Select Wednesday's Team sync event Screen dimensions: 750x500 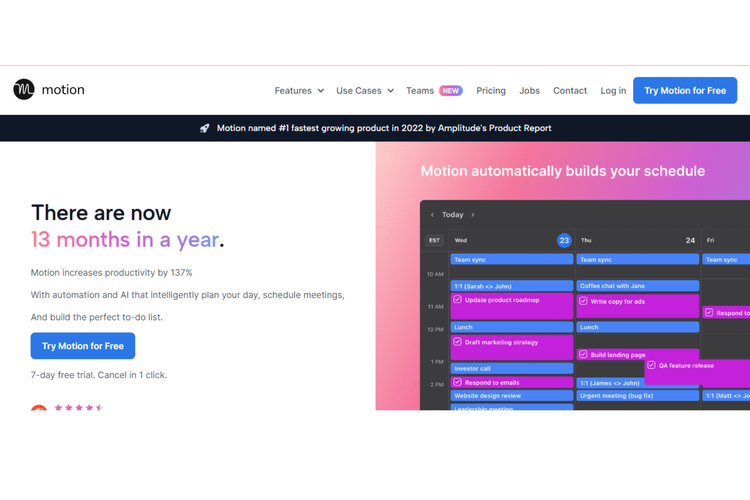(511, 259)
